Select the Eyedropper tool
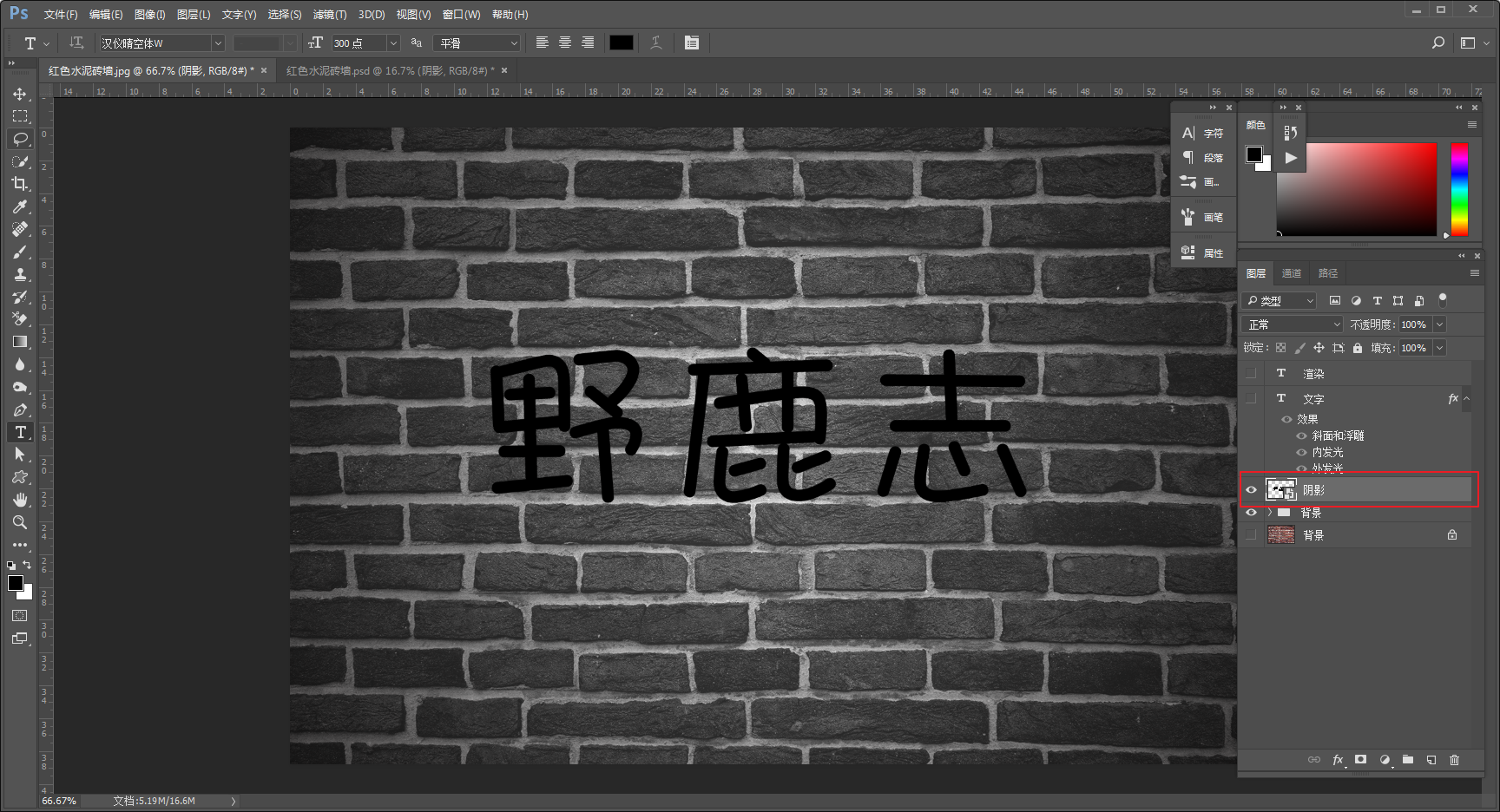 (x=20, y=206)
